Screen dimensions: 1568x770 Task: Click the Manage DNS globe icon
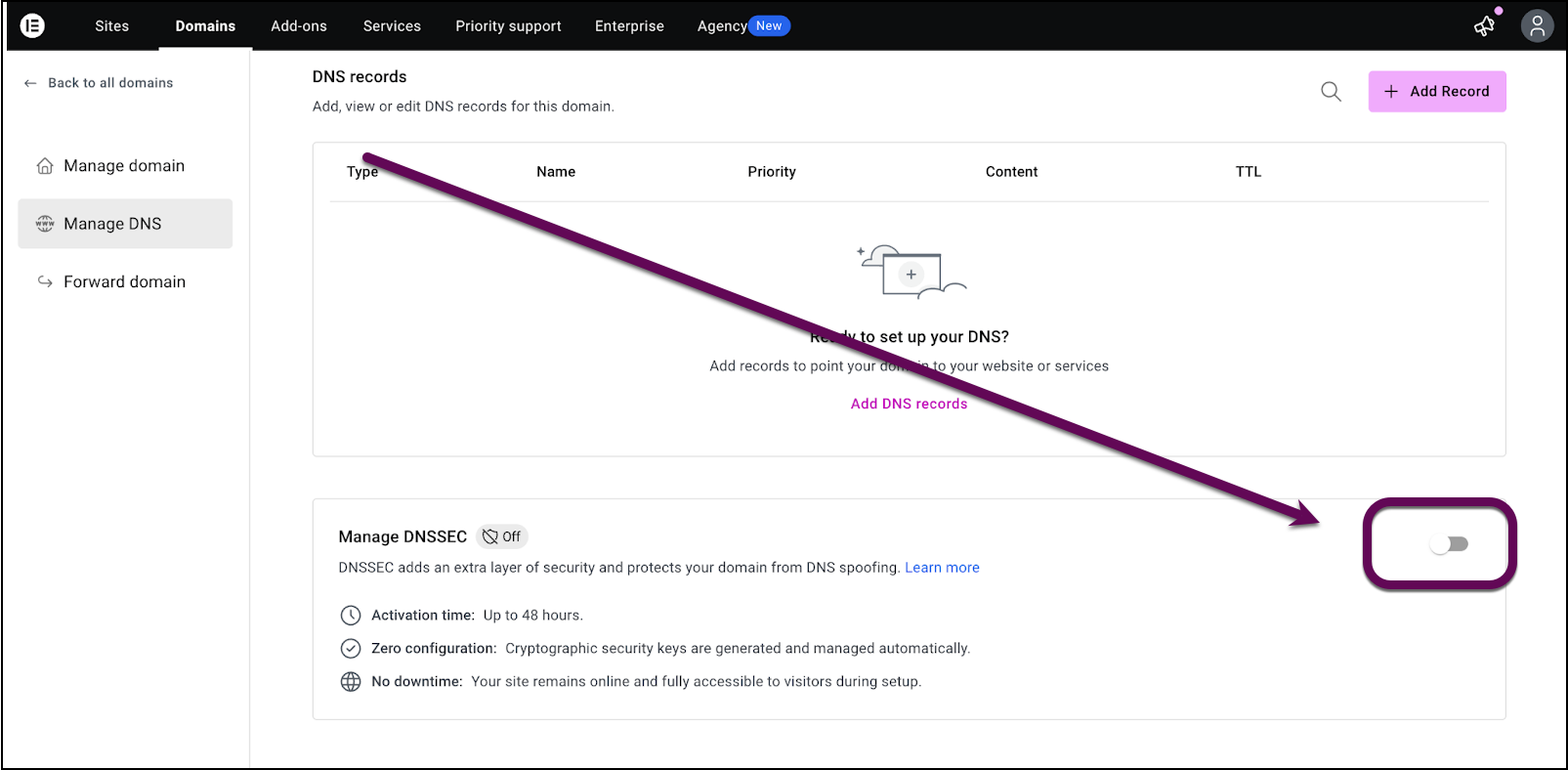(x=44, y=223)
